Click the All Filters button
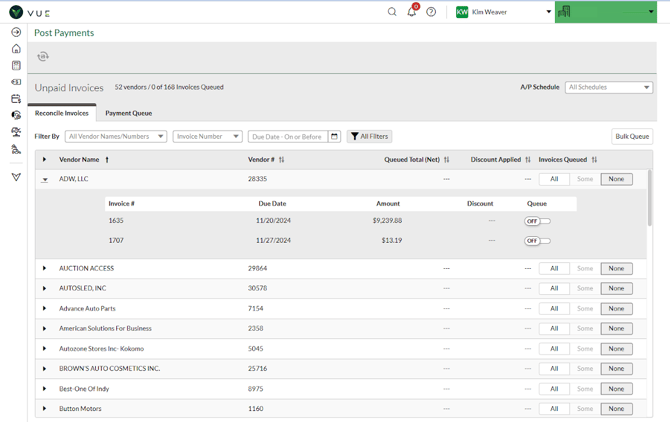The width and height of the screenshot is (670, 422). [x=369, y=136]
